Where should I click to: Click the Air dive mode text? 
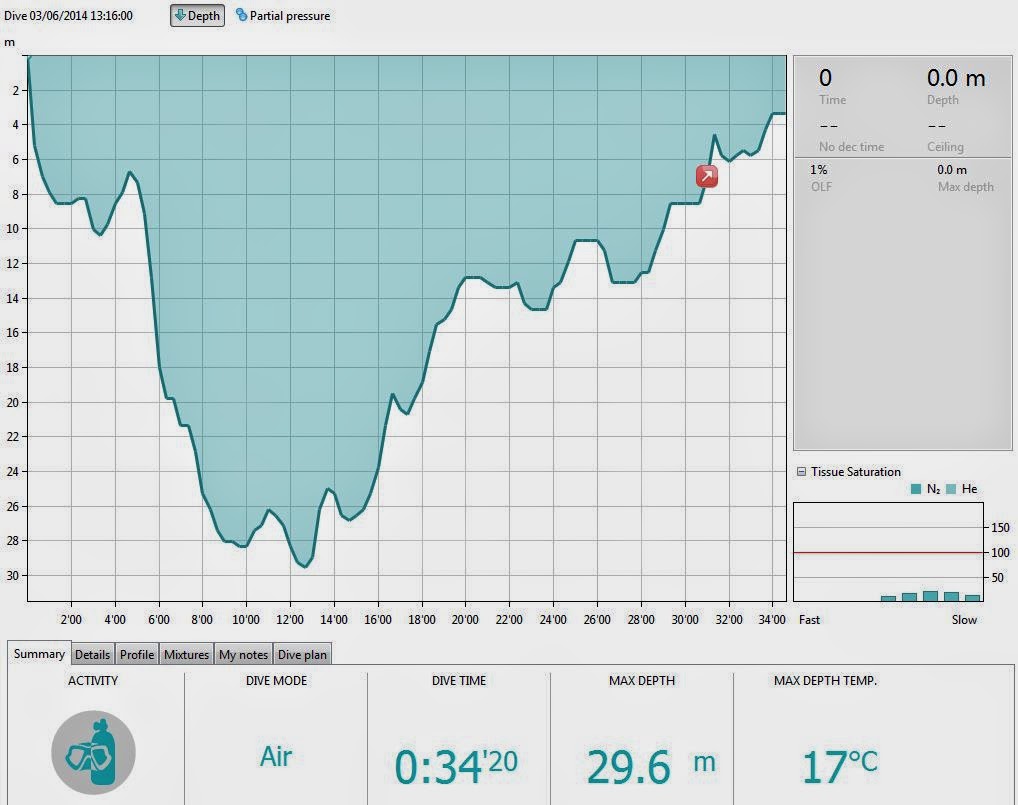[276, 756]
